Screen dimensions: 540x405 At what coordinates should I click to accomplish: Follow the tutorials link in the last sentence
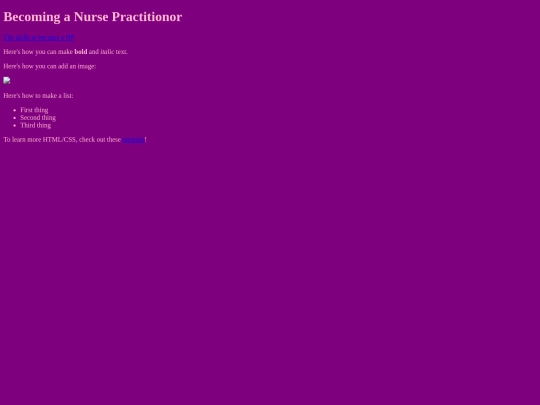click(133, 139)
